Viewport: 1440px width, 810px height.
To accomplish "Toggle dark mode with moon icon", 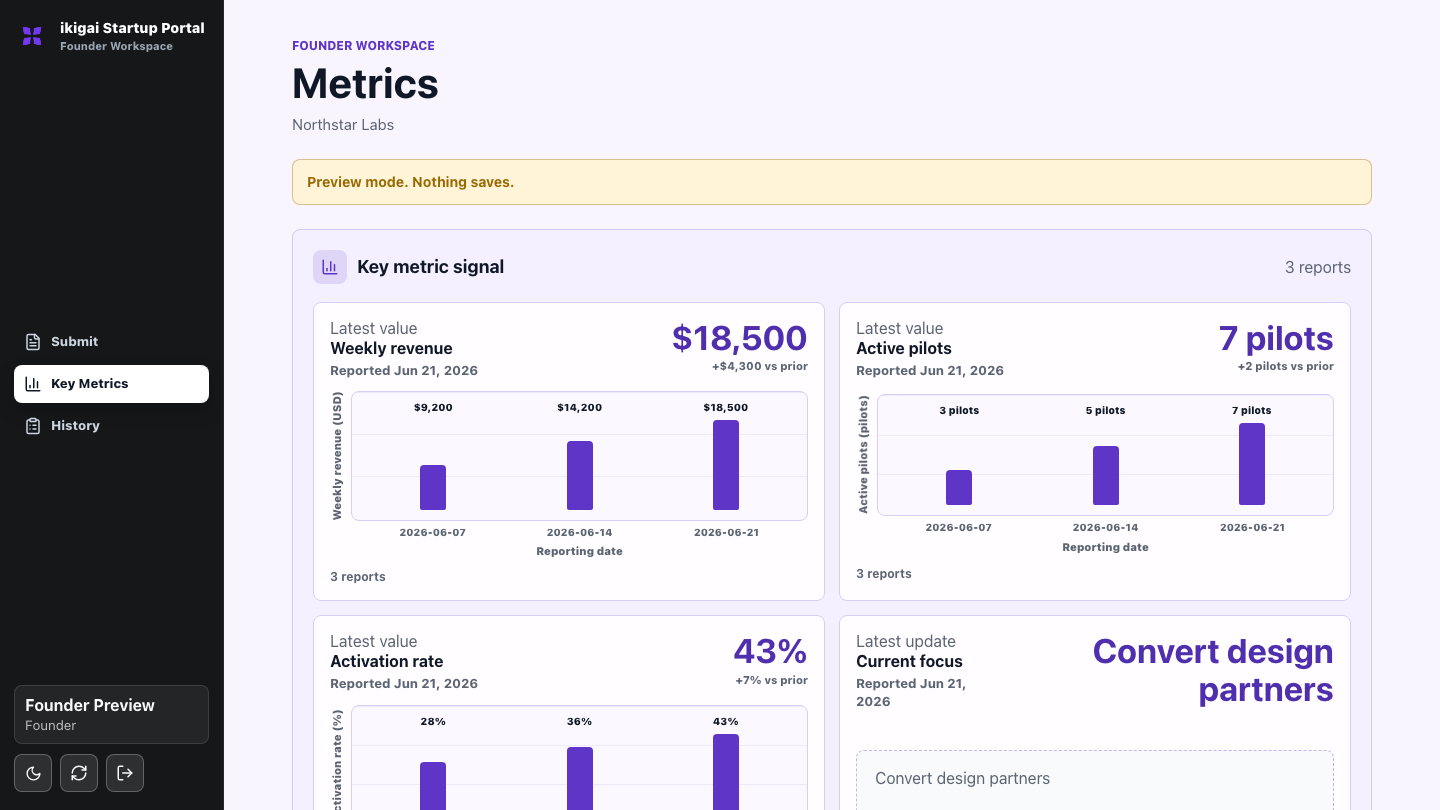I will (x=33, y=773).
